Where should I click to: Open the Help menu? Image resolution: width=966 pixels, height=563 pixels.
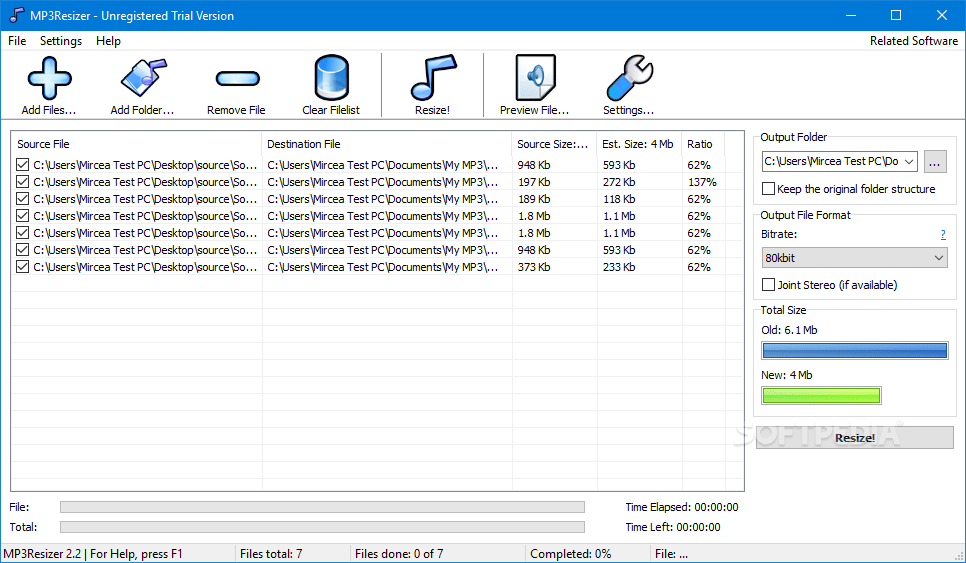tap(108, 41)
